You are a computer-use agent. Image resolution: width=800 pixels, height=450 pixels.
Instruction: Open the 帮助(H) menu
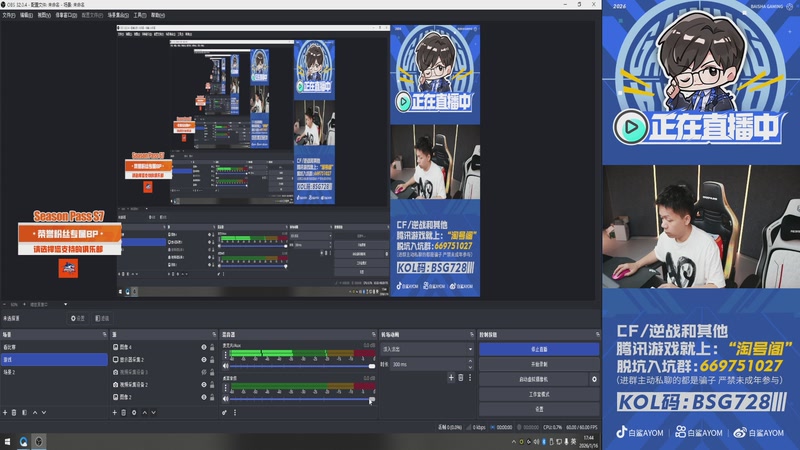158,15
